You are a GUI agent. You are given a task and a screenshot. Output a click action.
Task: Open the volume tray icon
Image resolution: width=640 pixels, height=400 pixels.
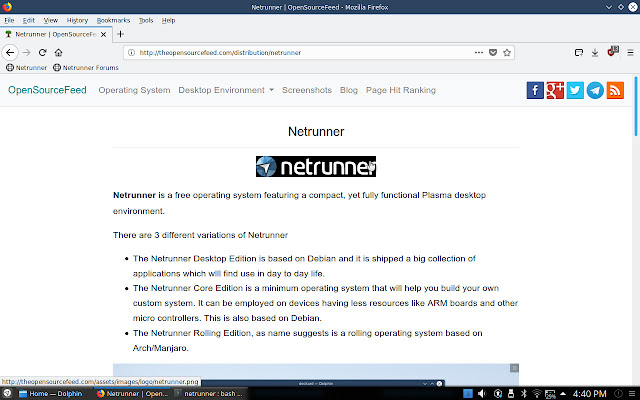tap(482, 393)
